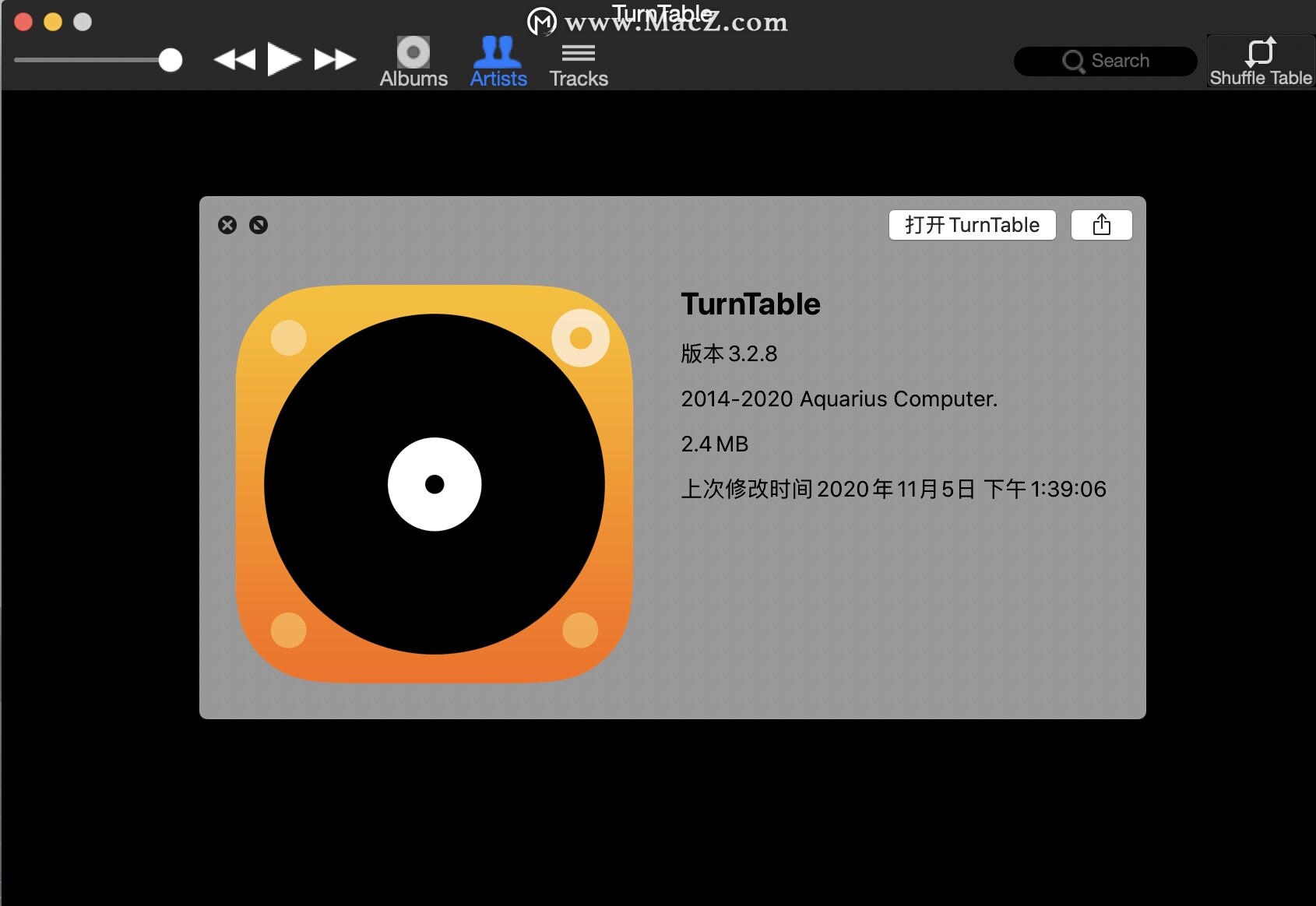Skip forward to the next track
Viewport: 1316px width, 906px height.
coord(335,59)
